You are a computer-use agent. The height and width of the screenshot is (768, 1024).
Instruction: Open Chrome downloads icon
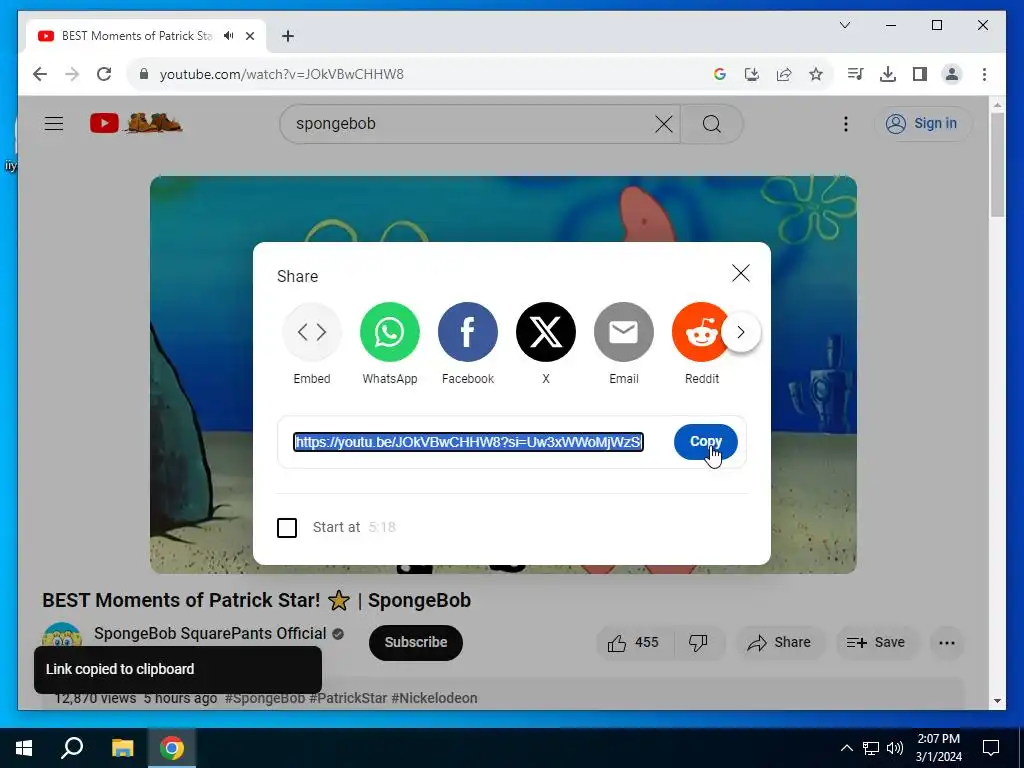[x=888, y=74]
